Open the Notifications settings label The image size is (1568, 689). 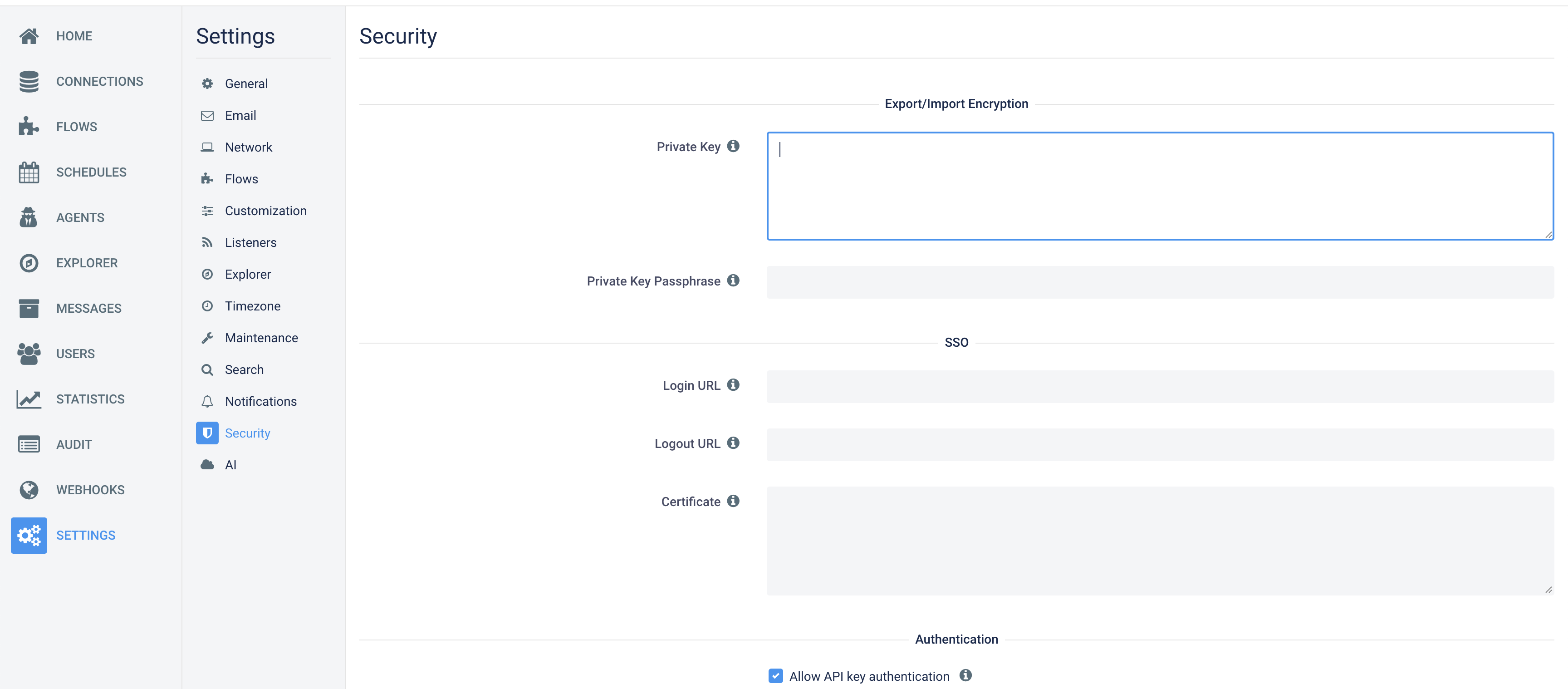[x=260, y=401]
